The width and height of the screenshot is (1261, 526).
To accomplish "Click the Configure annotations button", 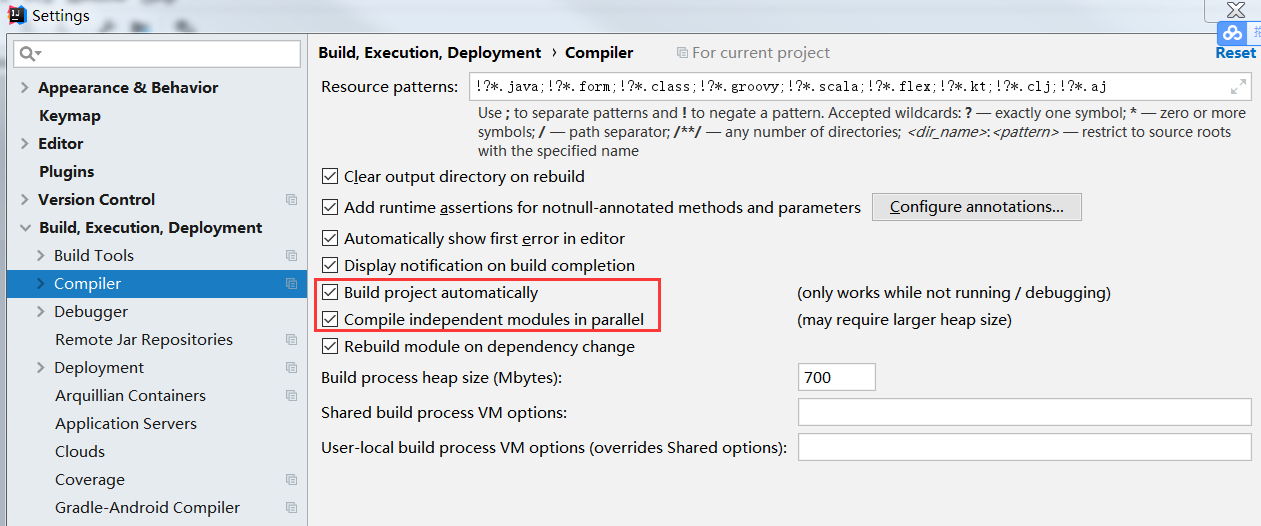I will [977, 207].
